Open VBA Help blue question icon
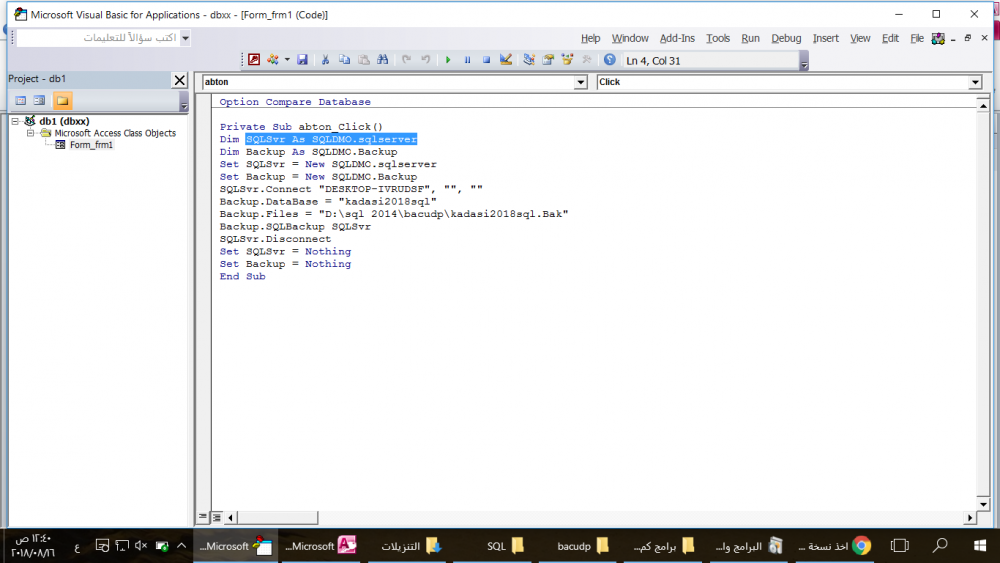 (x=610, y=60)
